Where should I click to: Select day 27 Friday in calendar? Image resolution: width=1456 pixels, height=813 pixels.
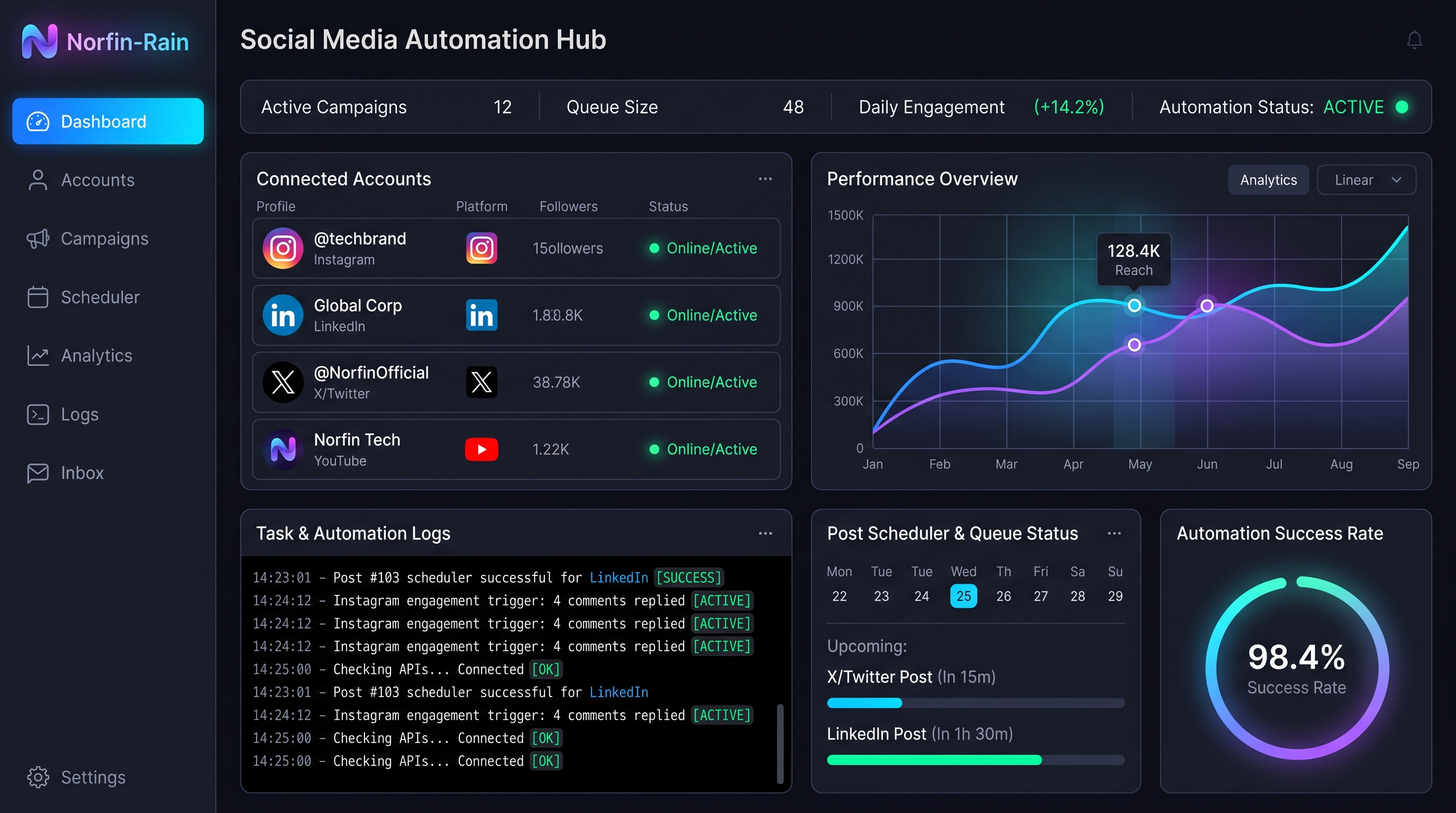[x=1041, y=596]
